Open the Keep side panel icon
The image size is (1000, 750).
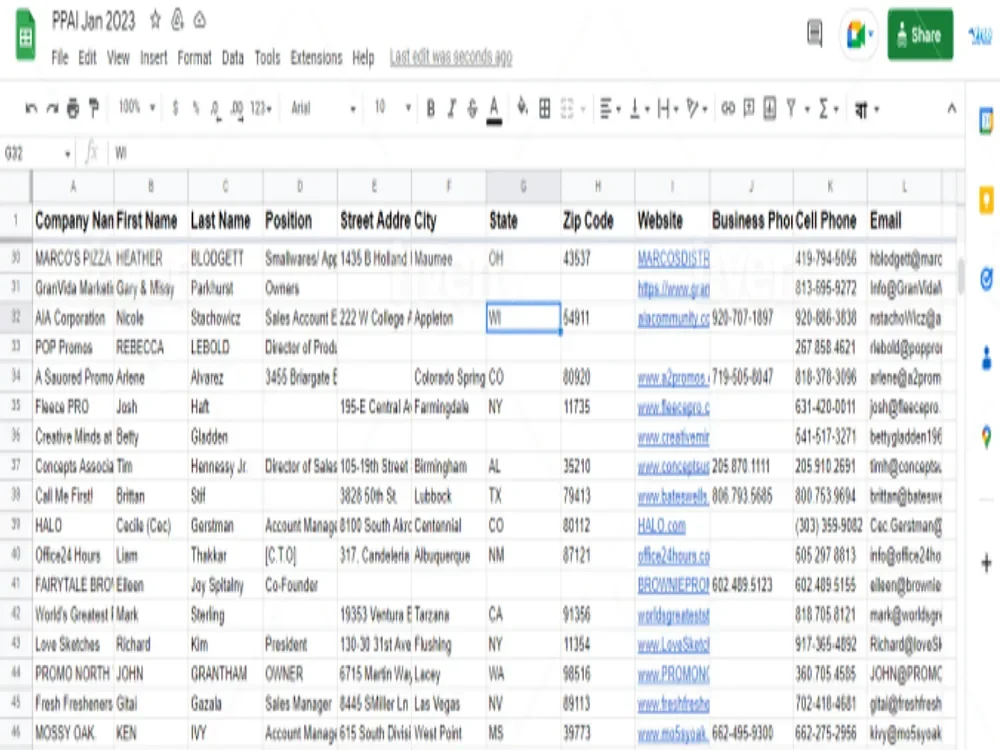click(986, 200)
